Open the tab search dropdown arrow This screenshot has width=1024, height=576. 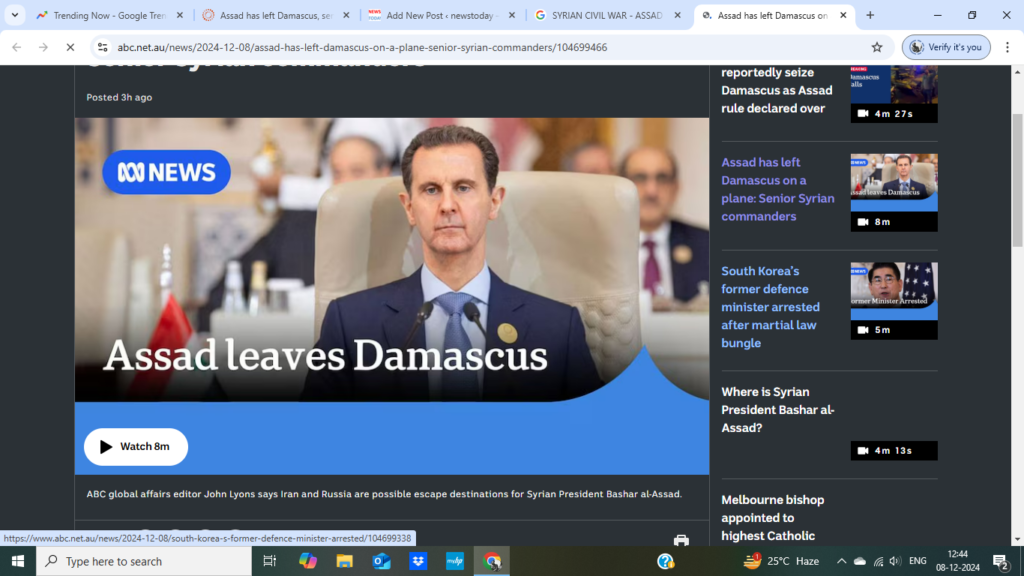coord(14,15)
